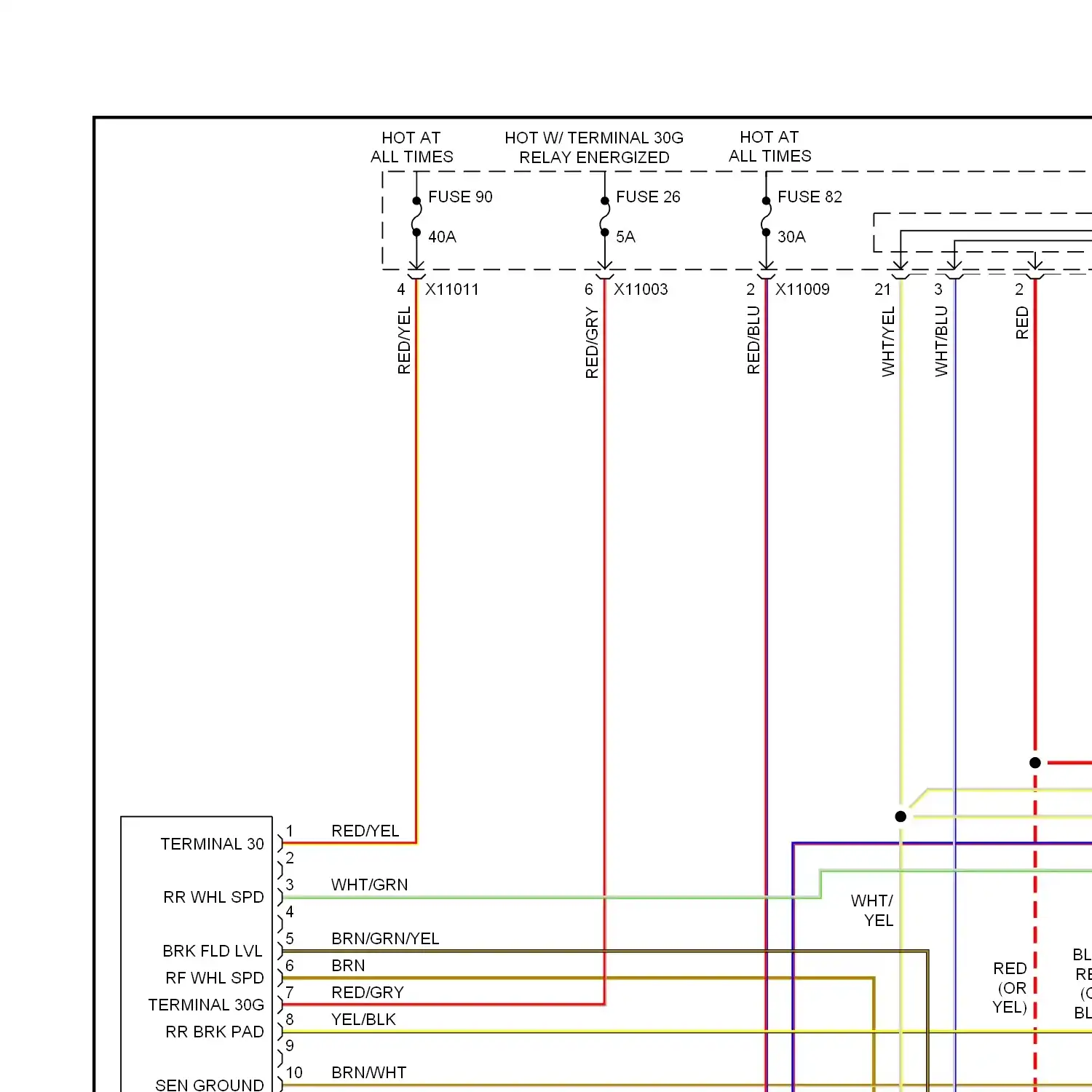1092x1092 pixels.
Task: Click the pin number 21 label
Action: (882, 290)
